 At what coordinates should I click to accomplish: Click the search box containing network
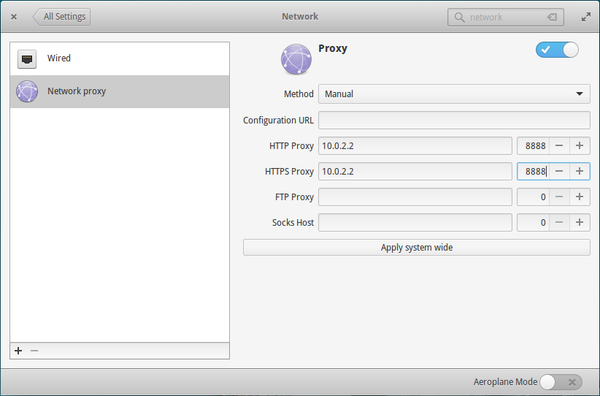pyautogui.click(x=505, y=17)
